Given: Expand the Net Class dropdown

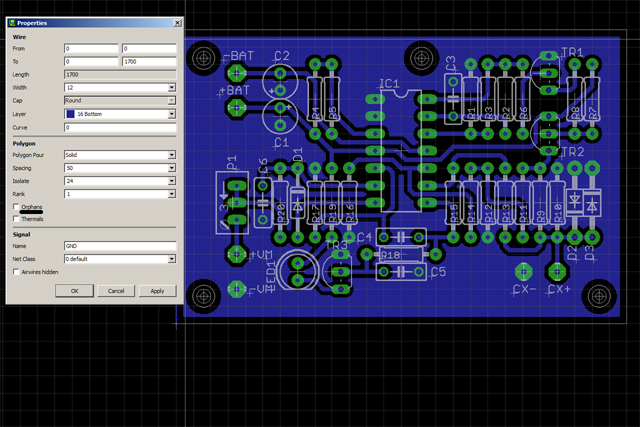Looking at the screenshot, I should [x=172, y=258].
